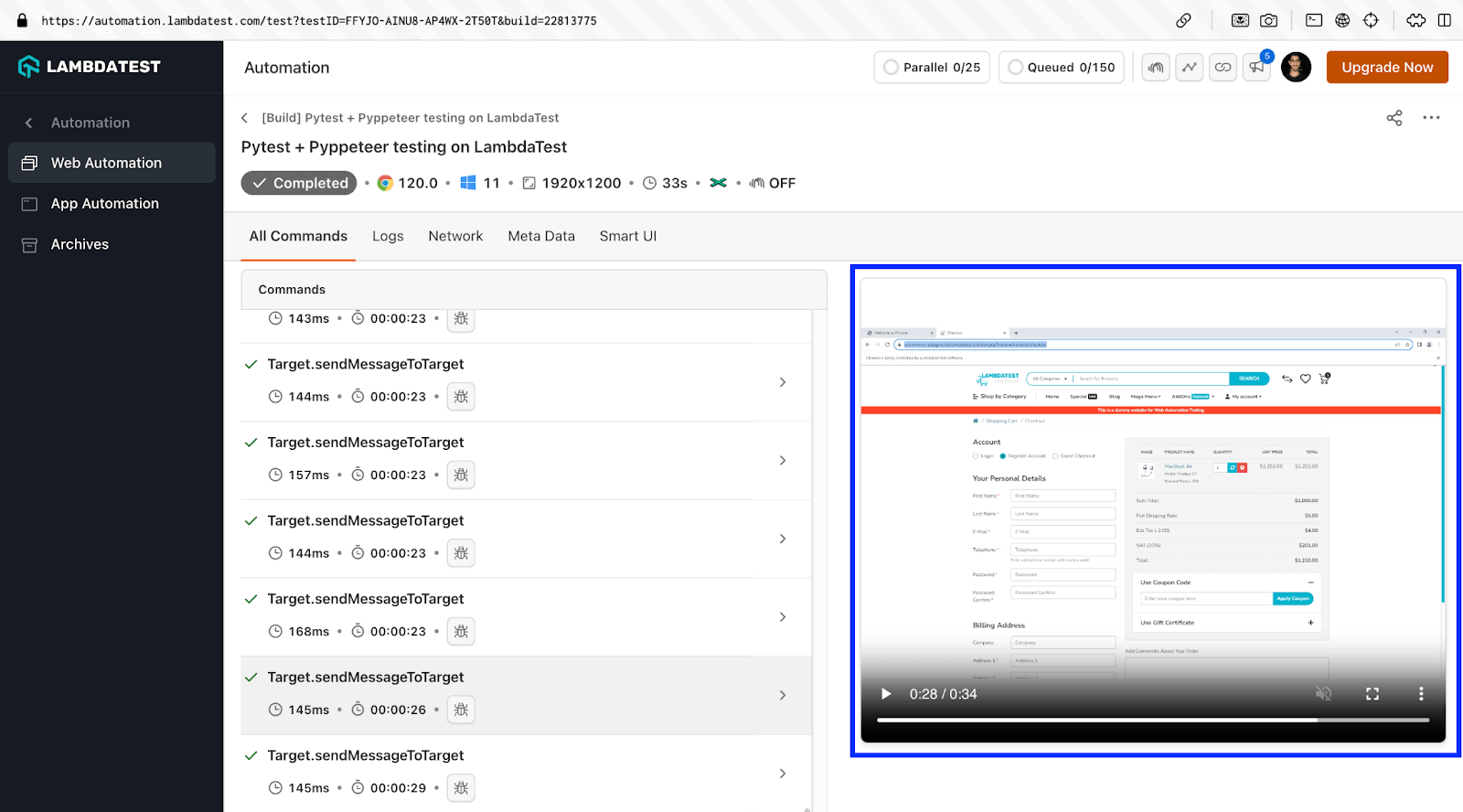The height and width of the screenshot is (812, 1463).
Task: Click the tunnel icon in header
Action: click(1156, 68)
